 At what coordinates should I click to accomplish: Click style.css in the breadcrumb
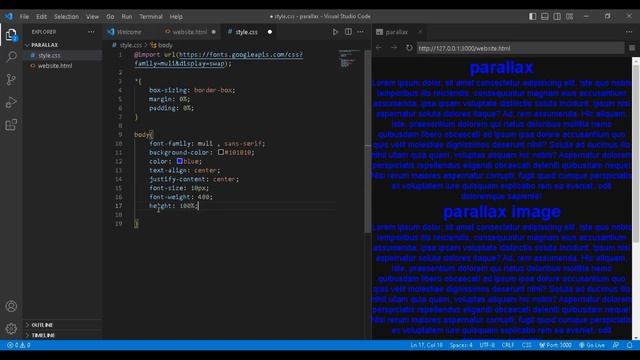tap(131, 45)
